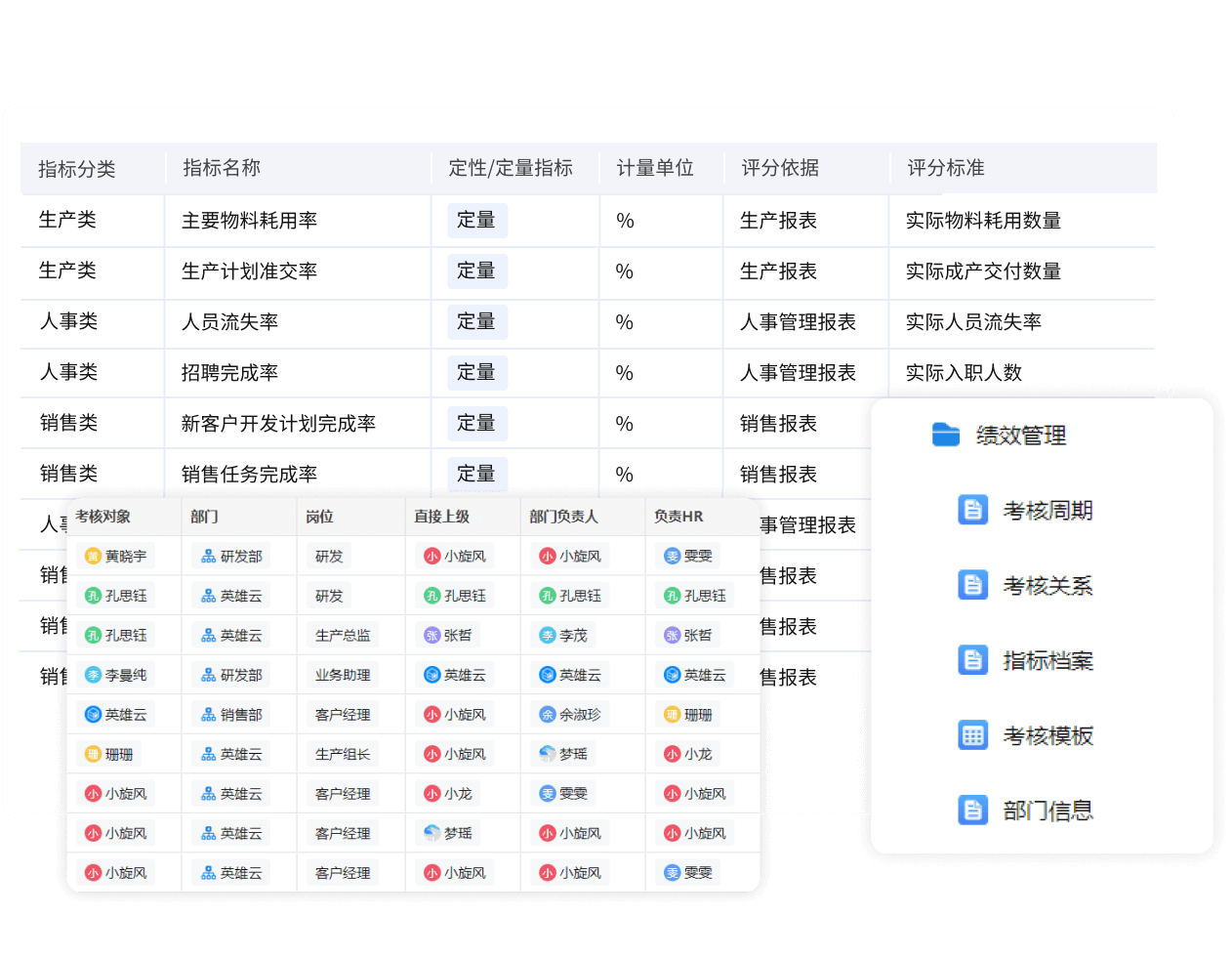
Task: Click the grid icon beside 考核模板
Action: pos(972,735)
